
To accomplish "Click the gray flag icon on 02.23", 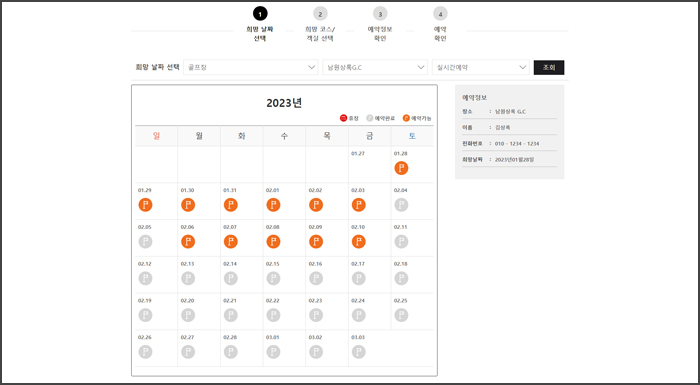I will [316, 315].
